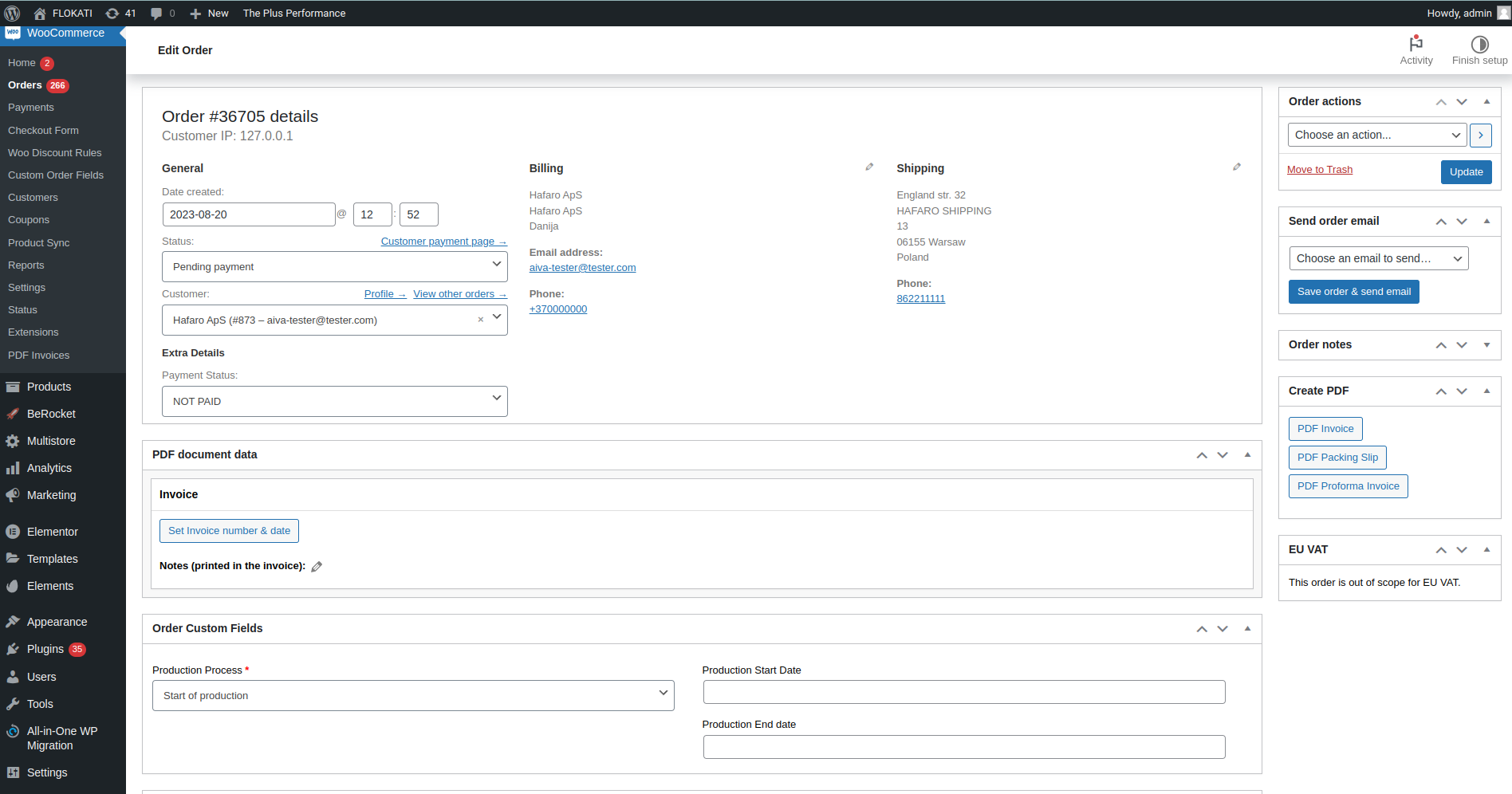Open Templates folder icon in sidebar
This screenshot has width=1512, height=794.
coord(13,559)
